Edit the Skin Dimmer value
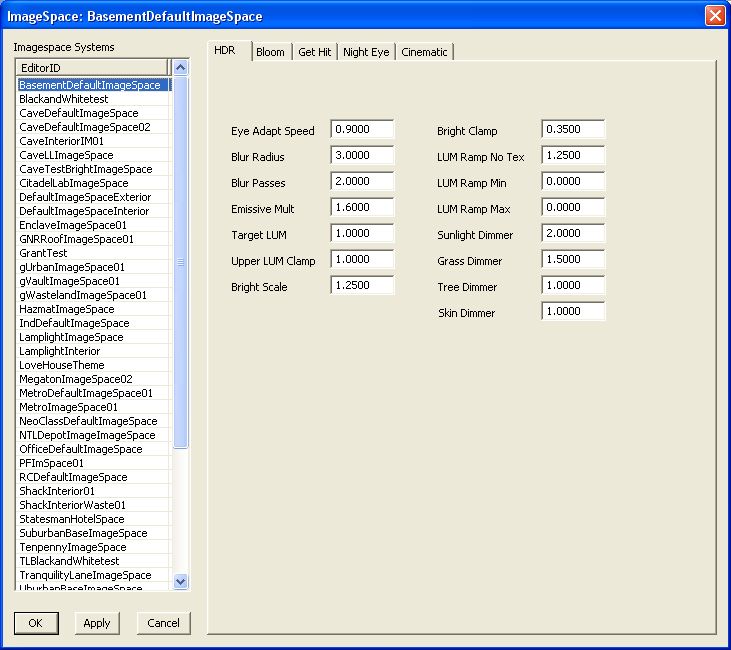731x650 pixels. (573, 311)
